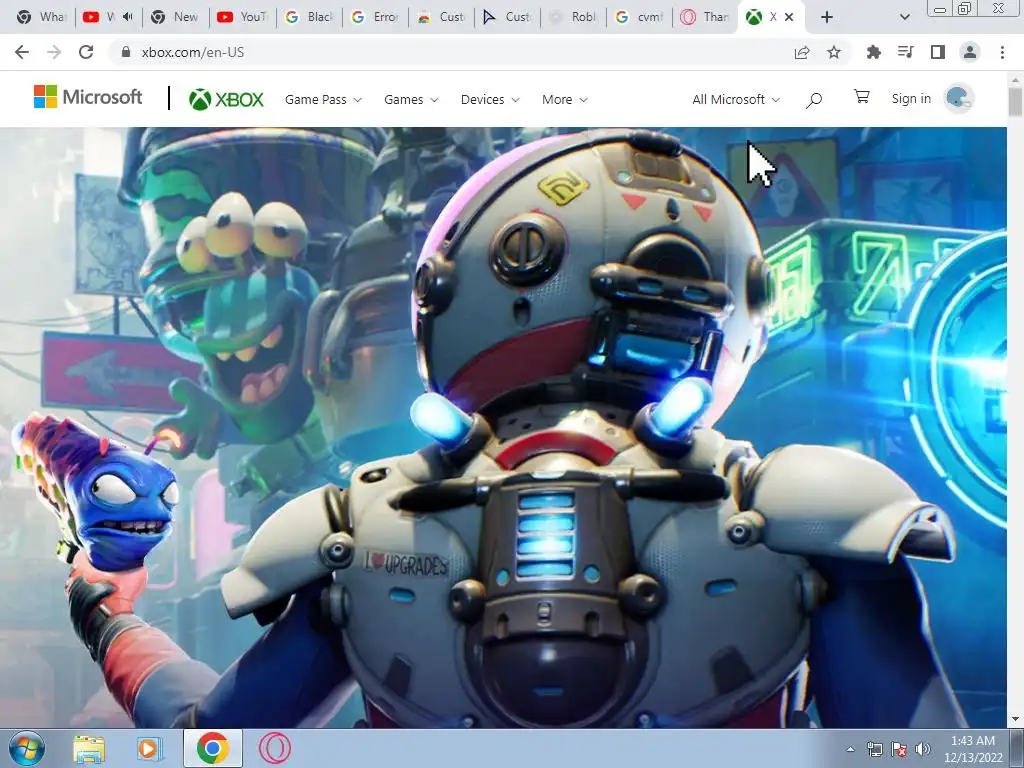
Task: Open Opera browser from taskbar
Action: point(275,748)
